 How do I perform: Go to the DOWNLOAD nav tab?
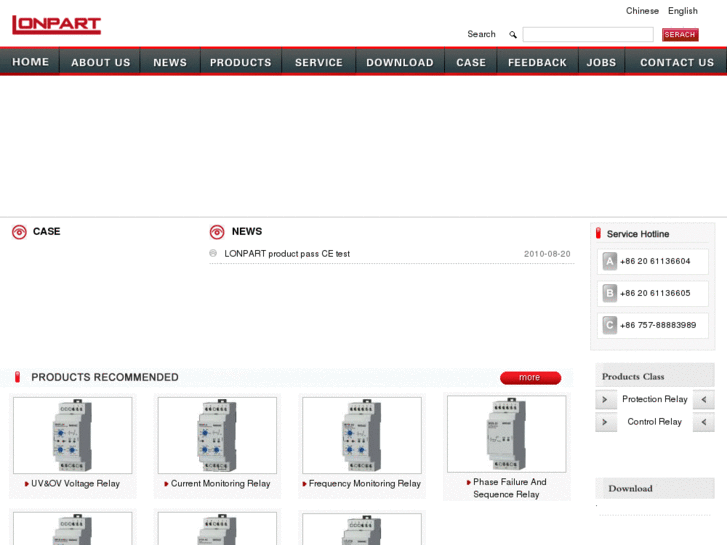(x=400, y=62)
